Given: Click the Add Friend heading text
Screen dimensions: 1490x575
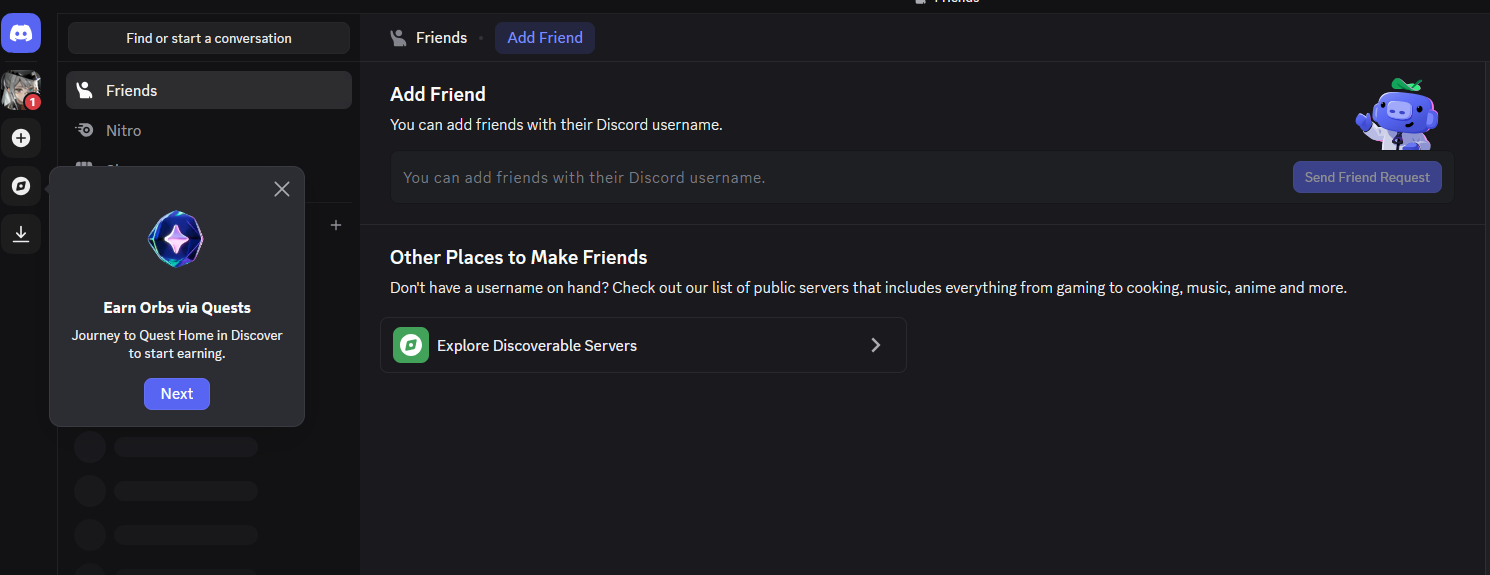Looking at the screenshot, I should click(438, 94).
